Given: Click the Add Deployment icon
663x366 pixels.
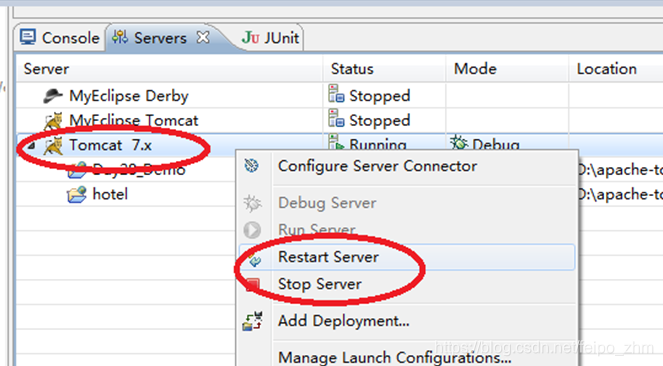Looking at the screenshot, I should tap(252, 321).
